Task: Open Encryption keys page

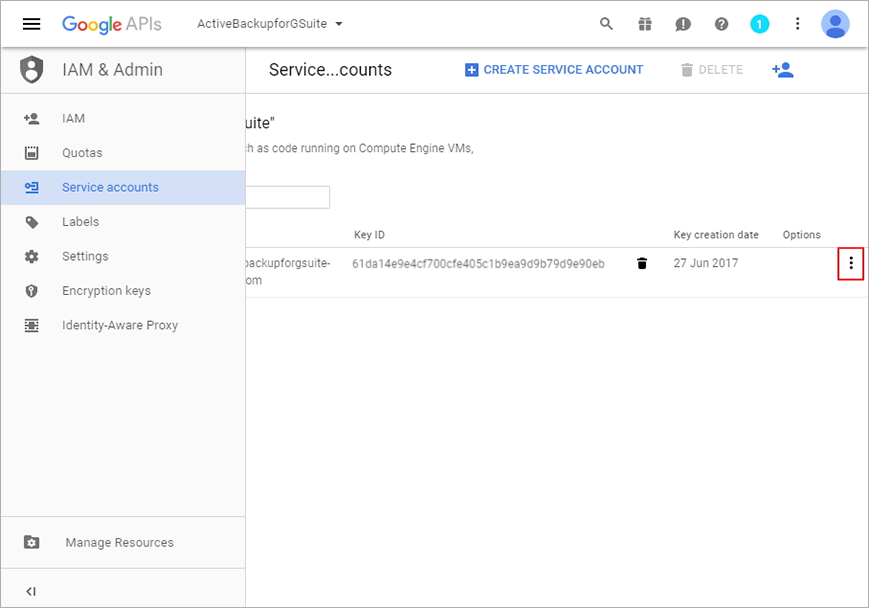Action: [x=106, y=290]
